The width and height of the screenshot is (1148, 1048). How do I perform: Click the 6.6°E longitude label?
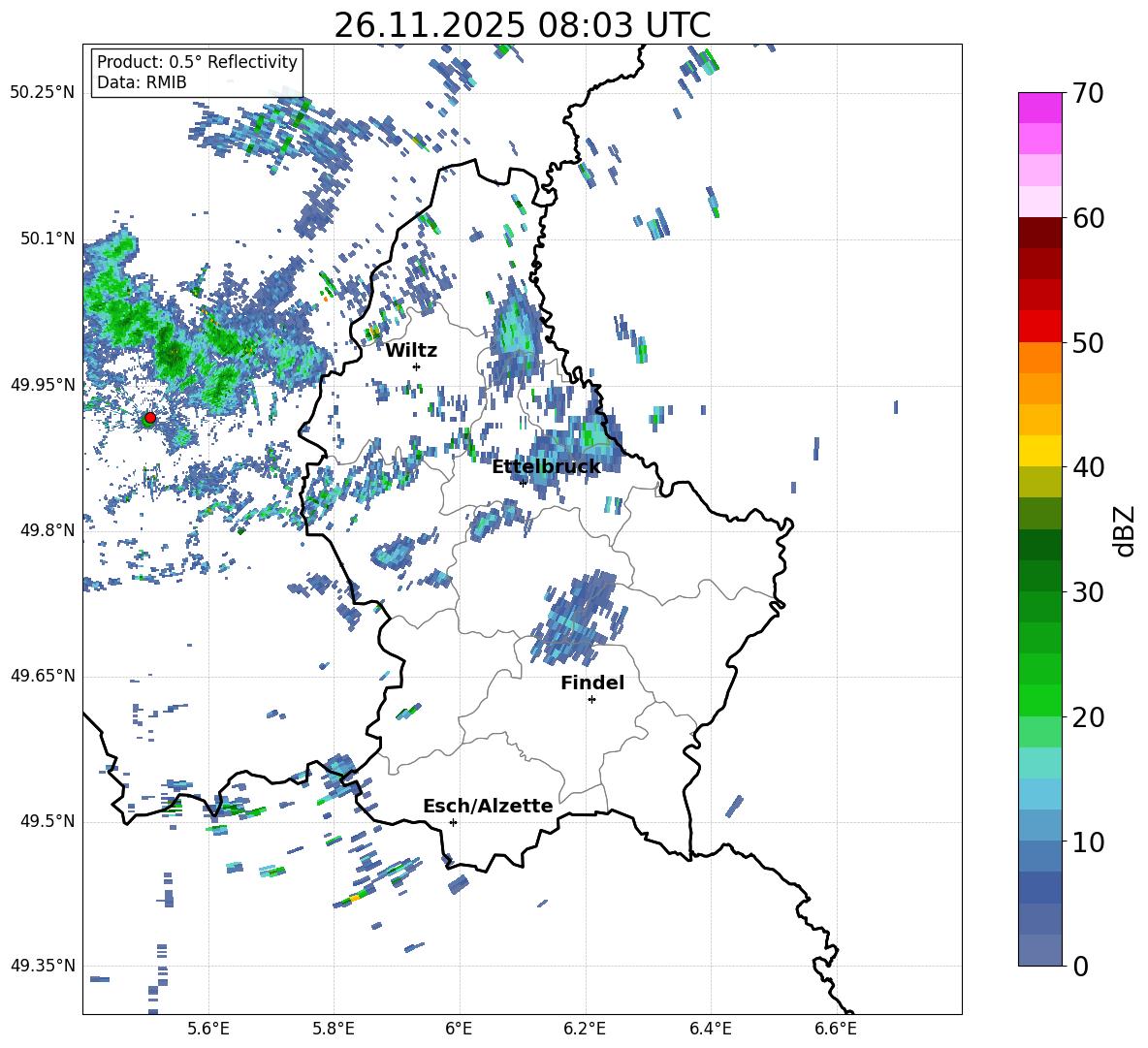(836, 1029)
